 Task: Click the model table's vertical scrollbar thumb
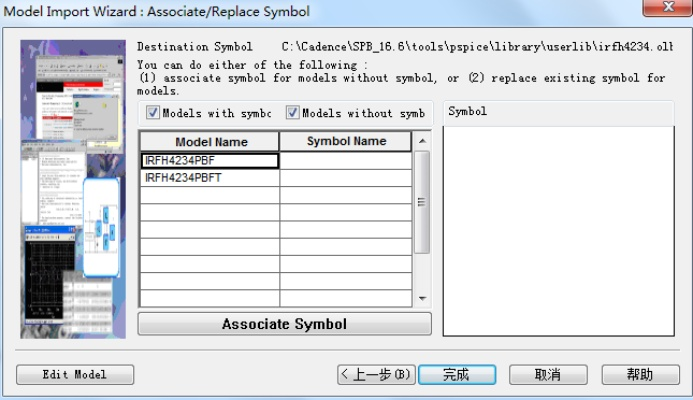pyautogui.click(x=422, y=202)
